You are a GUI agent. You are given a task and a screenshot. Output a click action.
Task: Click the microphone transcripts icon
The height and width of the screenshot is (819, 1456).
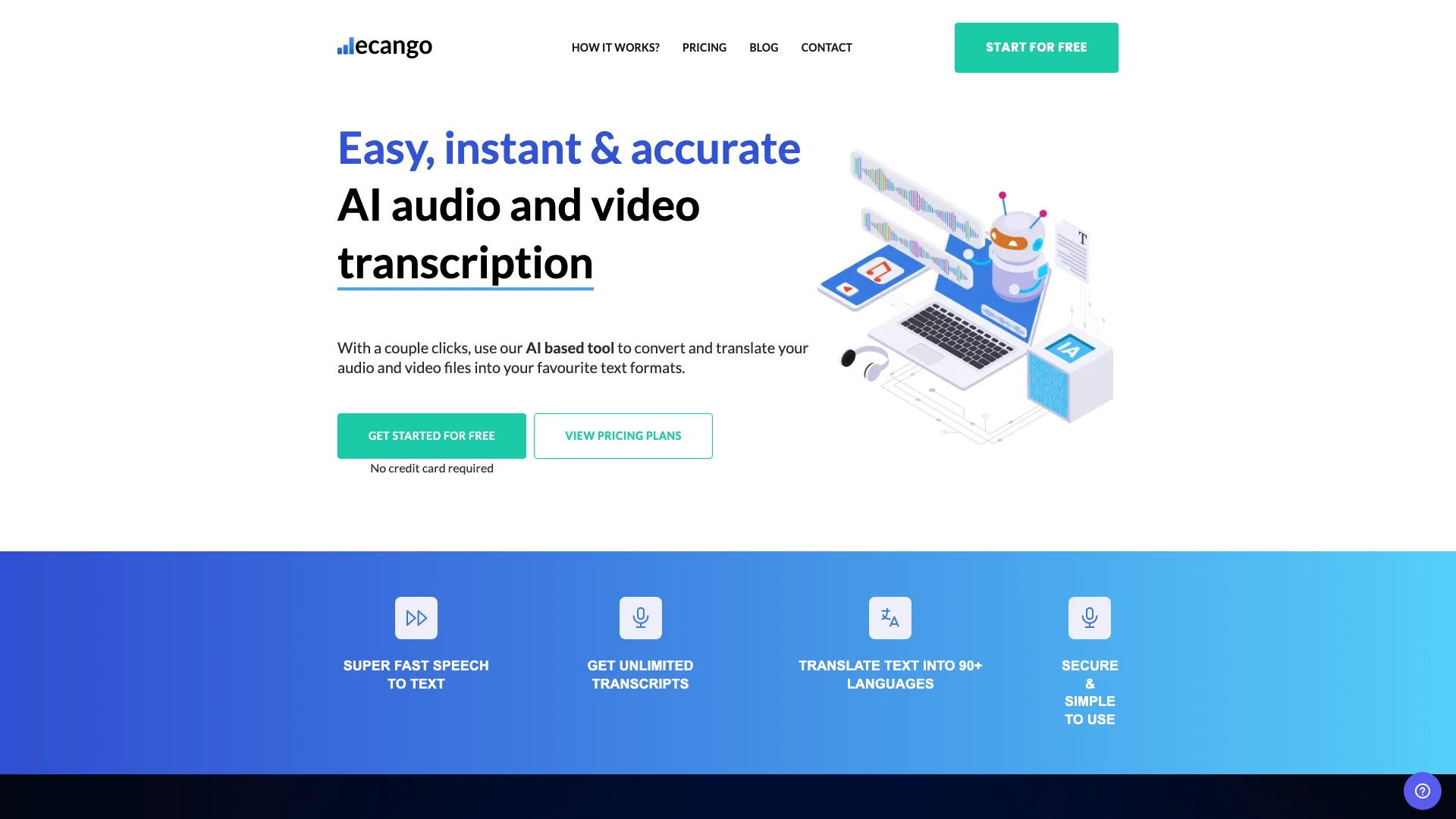(640, 617)
